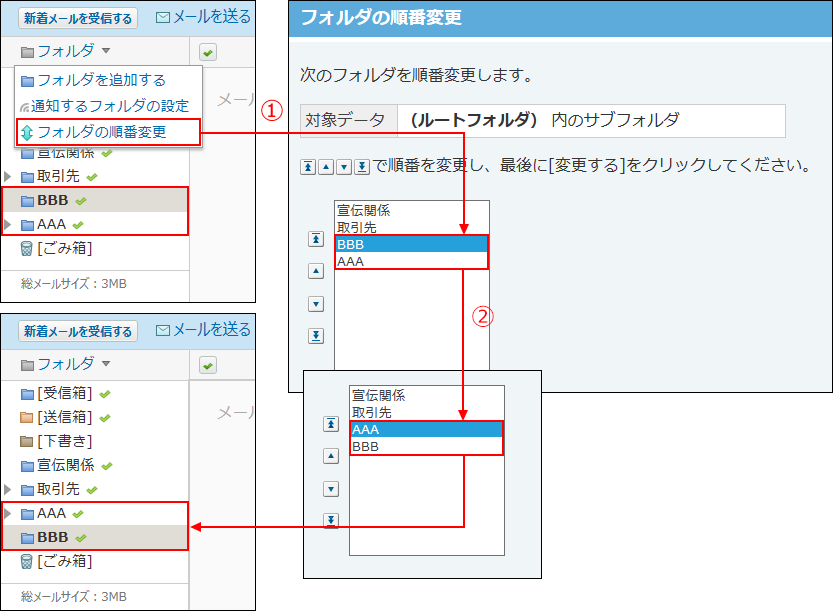Click checkmark beside [受信箱] in bottom panel
Viewport: 833px width, 611px height.
[105, 394]
